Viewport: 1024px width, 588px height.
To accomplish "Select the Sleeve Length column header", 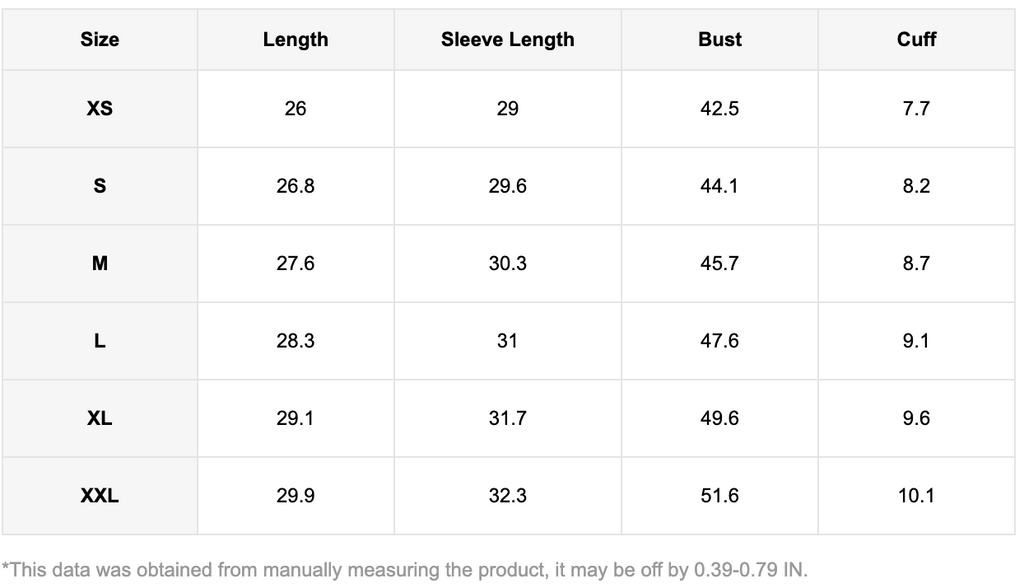I will pos(507,40).
